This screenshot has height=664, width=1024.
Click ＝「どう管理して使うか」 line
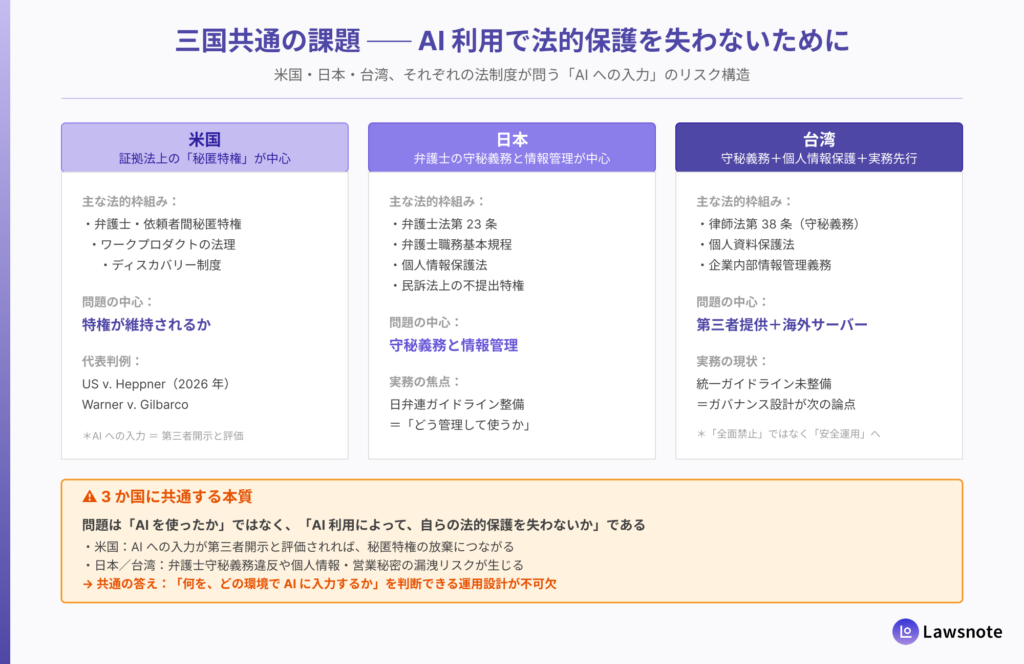[x=460, y=425]
